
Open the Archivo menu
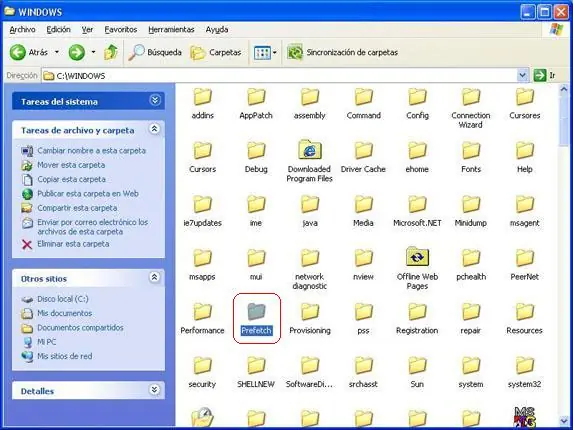22,30
